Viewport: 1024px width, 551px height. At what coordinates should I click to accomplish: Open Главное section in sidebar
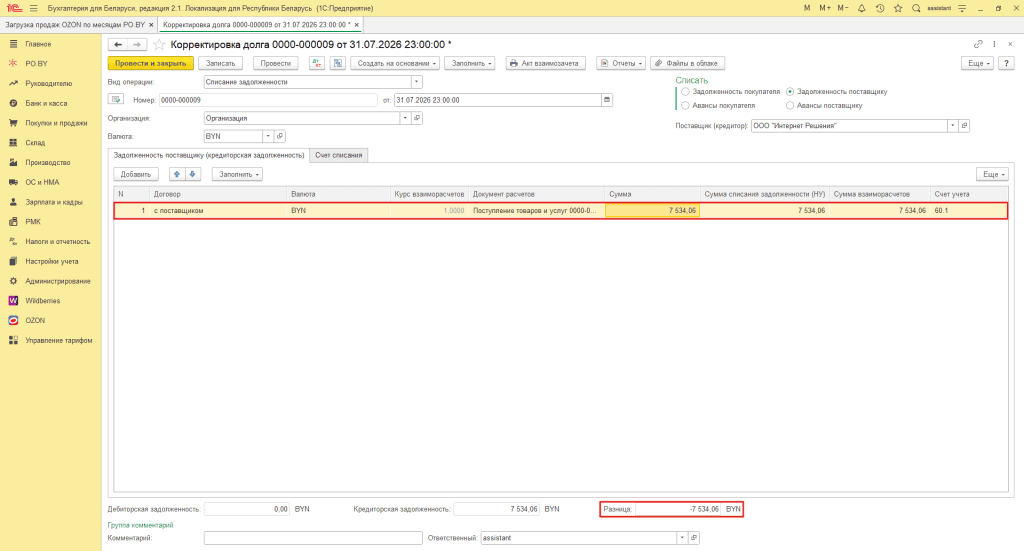(x=38, y=44)
